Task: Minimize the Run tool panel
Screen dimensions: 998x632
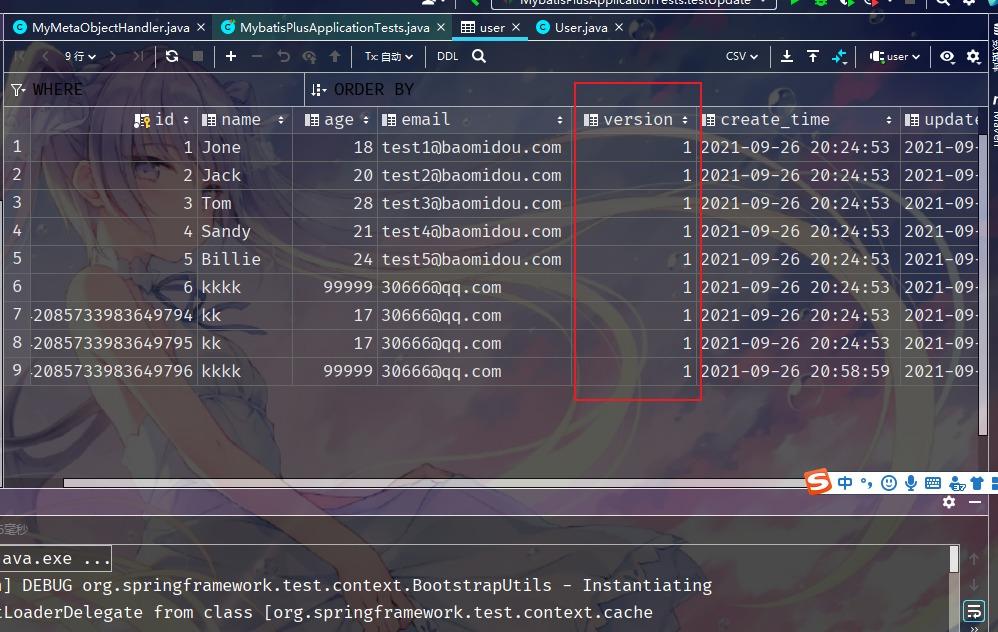Action: [974, 502]
